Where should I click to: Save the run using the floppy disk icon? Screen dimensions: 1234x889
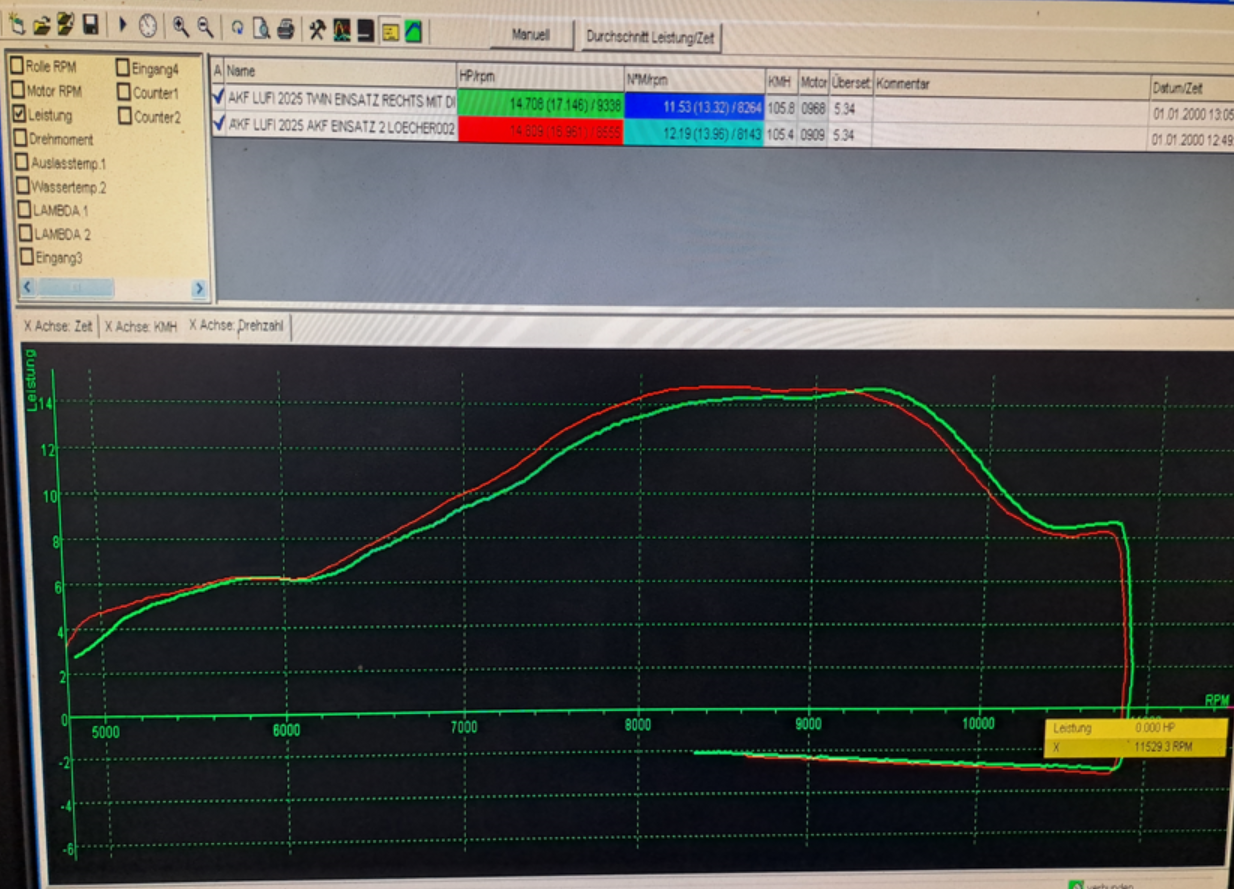[x=90, y=27]
